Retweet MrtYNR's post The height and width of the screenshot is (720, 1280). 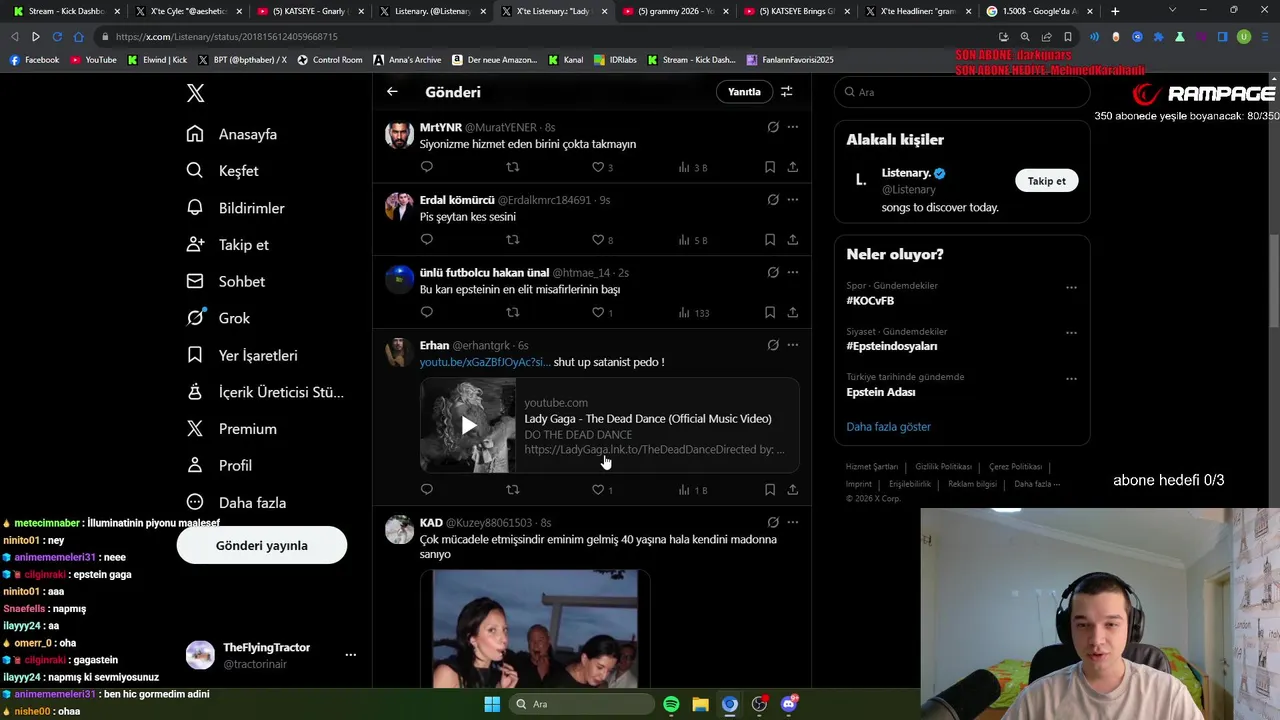[x=513, y=167]
